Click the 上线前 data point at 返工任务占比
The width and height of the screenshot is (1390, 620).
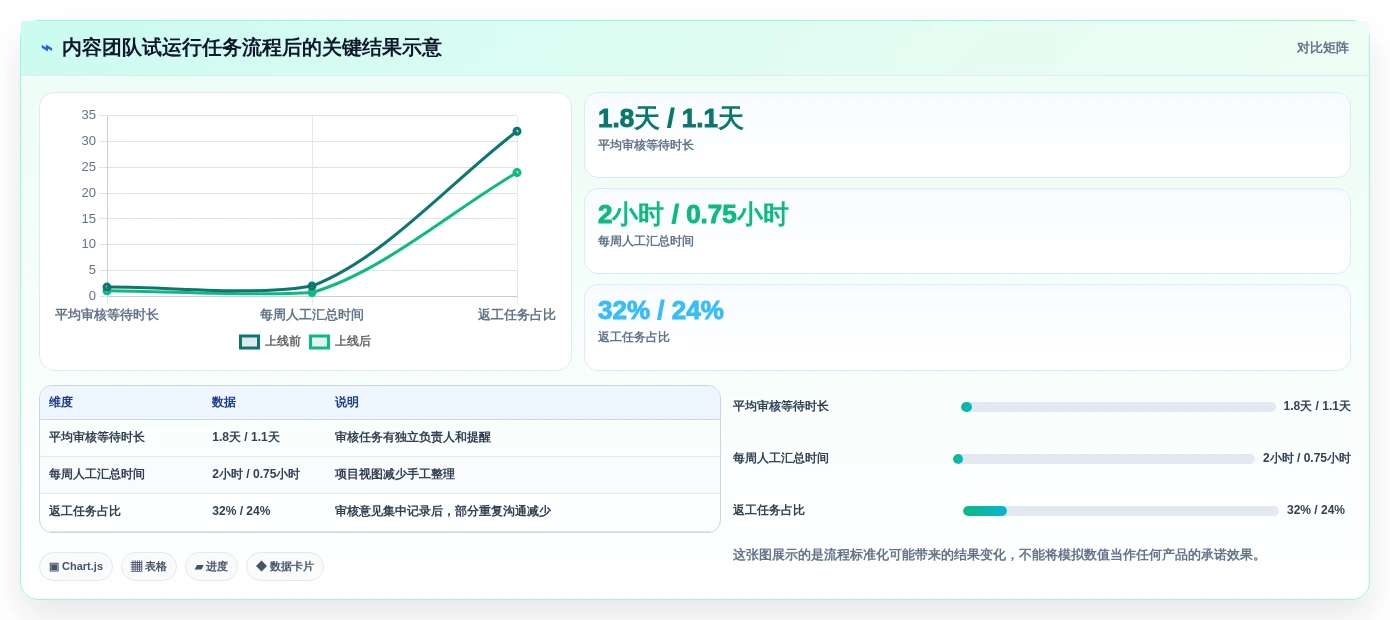point(517,131)
